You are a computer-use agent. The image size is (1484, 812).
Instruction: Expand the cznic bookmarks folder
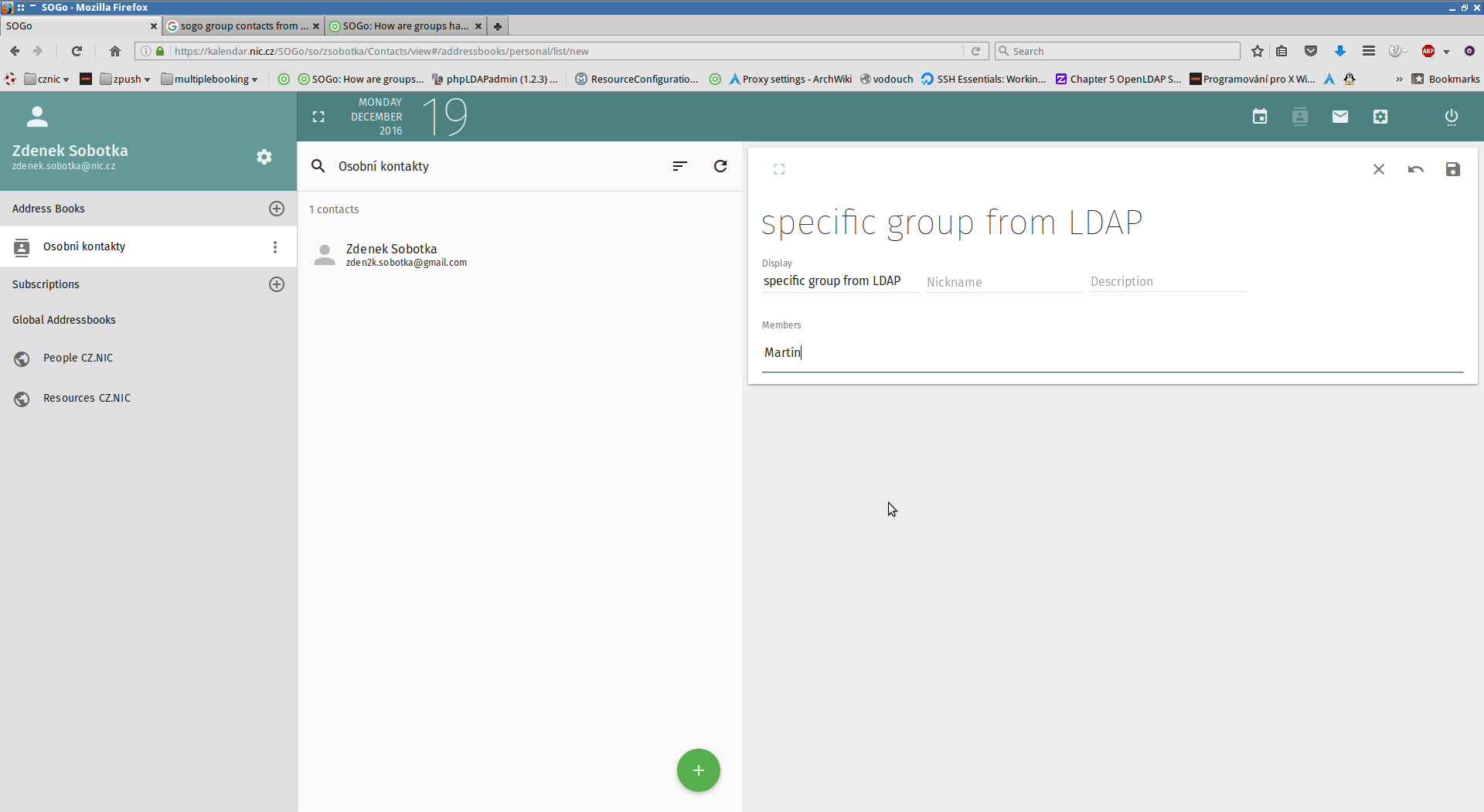pyautogui.click(x=48, y=79)
